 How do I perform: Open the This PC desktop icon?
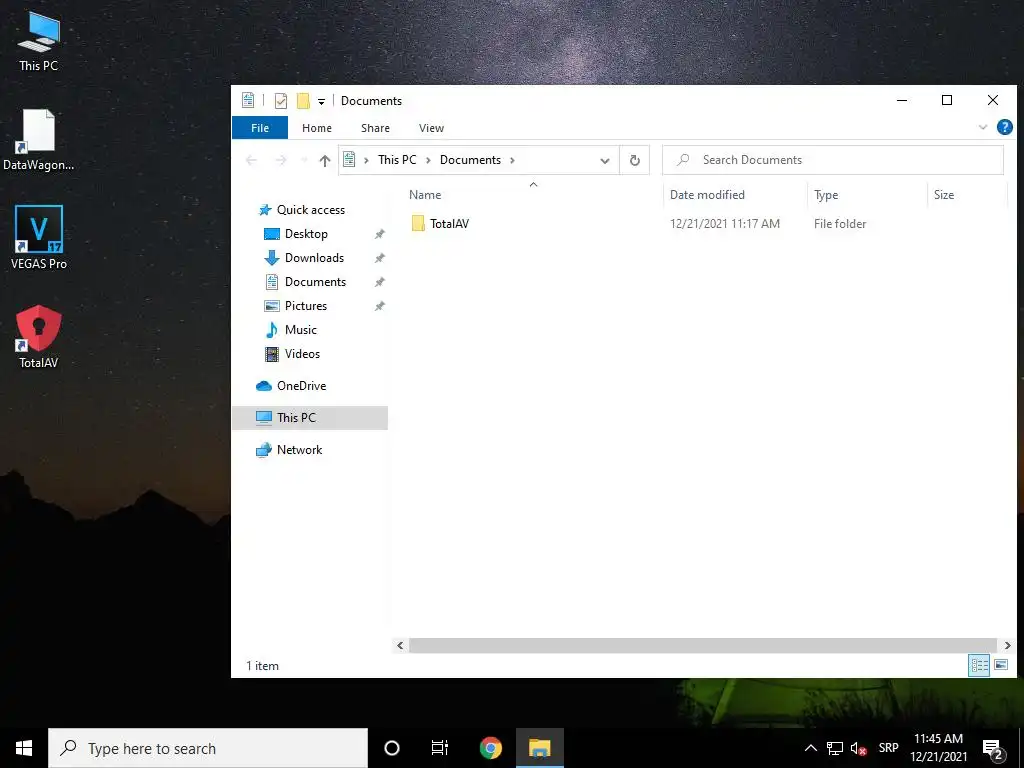(39, 41)
